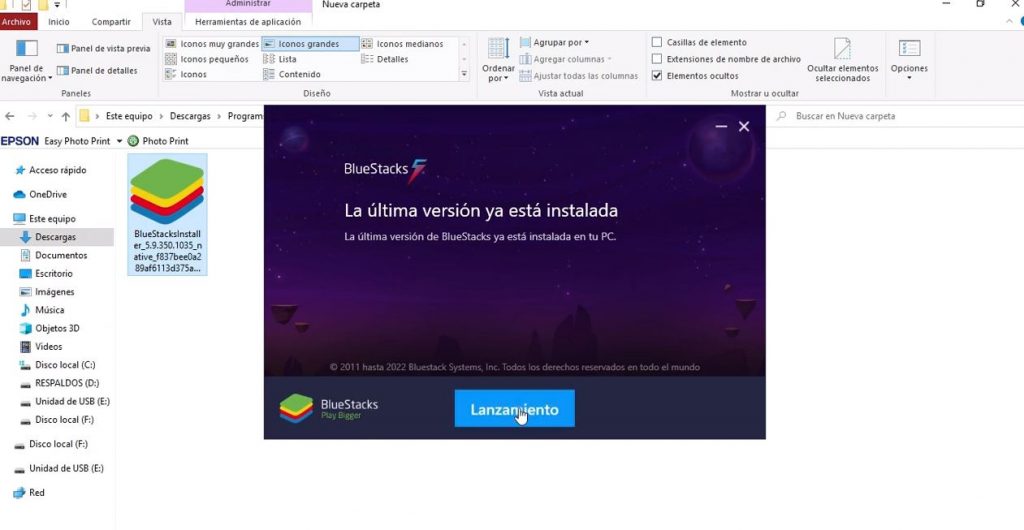Enable Panel de vista previa
The height and width of the screenshot is (530, 1024).
coord(104,48)
